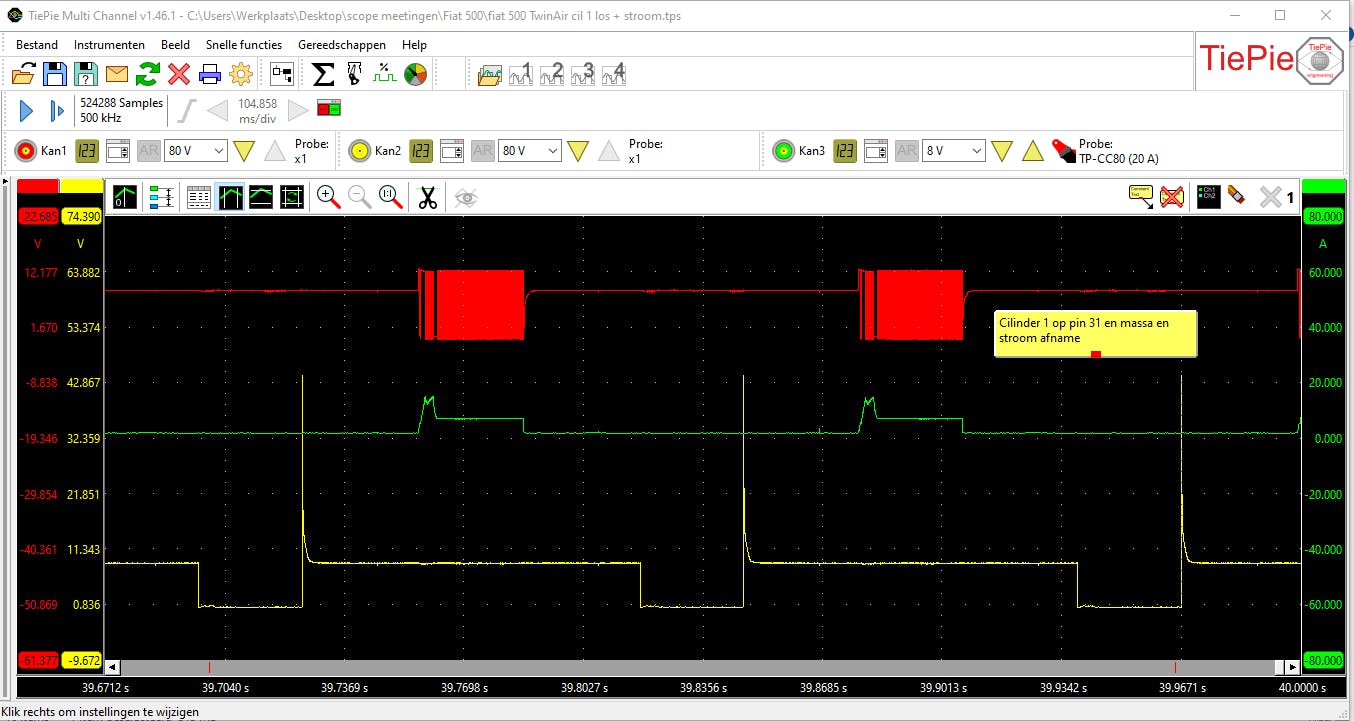1354x721 pixels.
Task: Open the Snelle functies menu
Action: [244, 45]
